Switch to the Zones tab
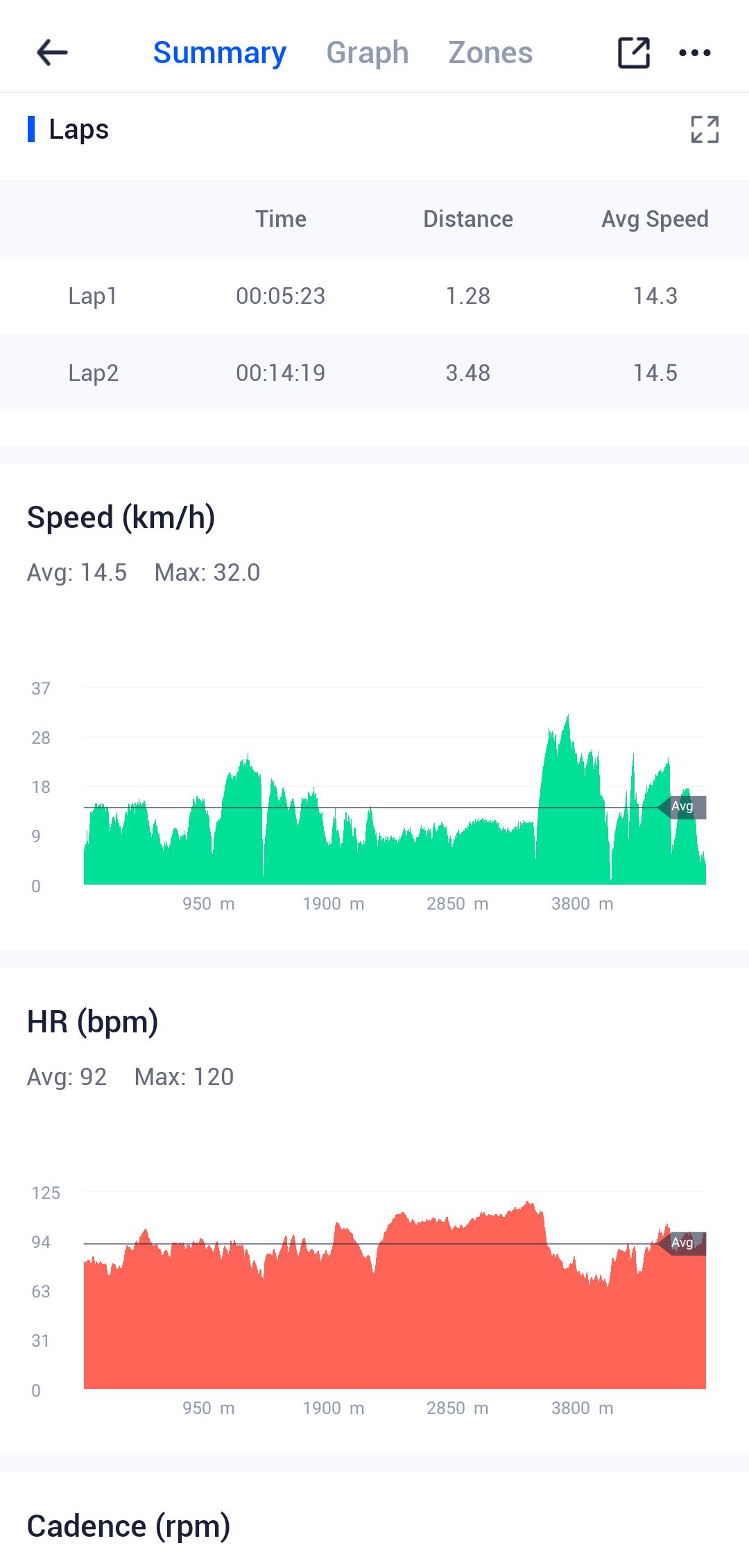 click(490, 53)
